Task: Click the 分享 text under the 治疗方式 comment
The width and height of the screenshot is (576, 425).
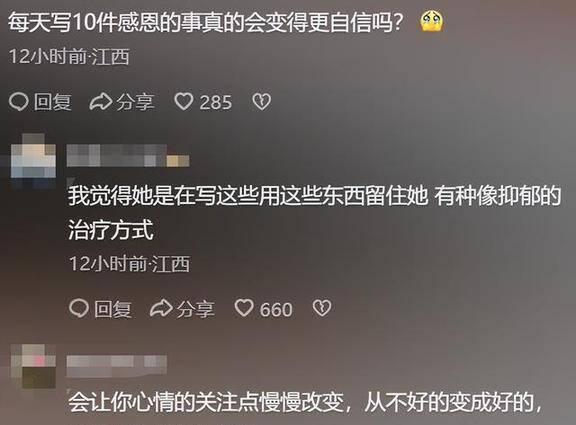Action: [x=195, y=309]
